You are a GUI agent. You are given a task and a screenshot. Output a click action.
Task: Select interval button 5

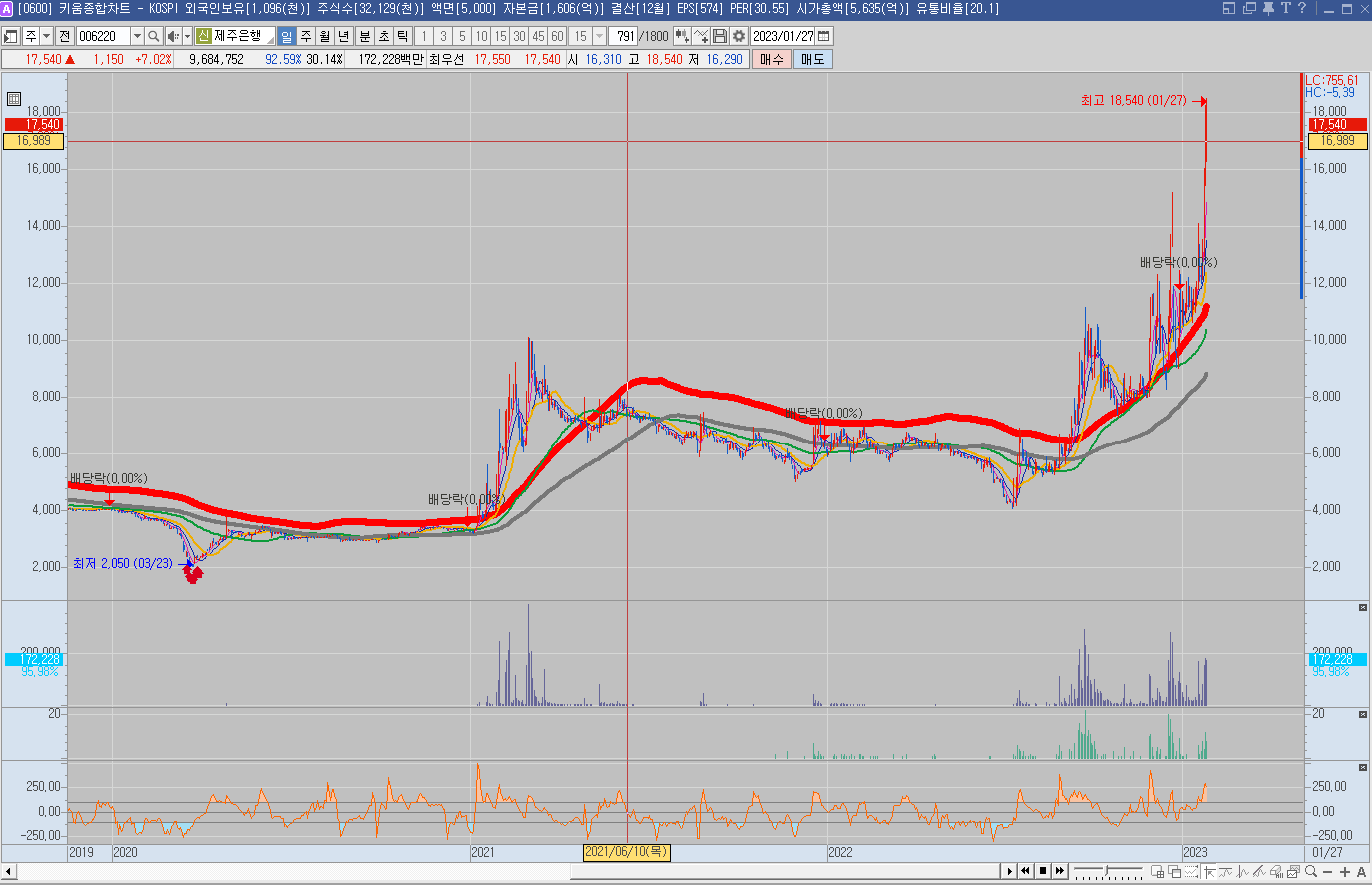[x=462, y=36]
